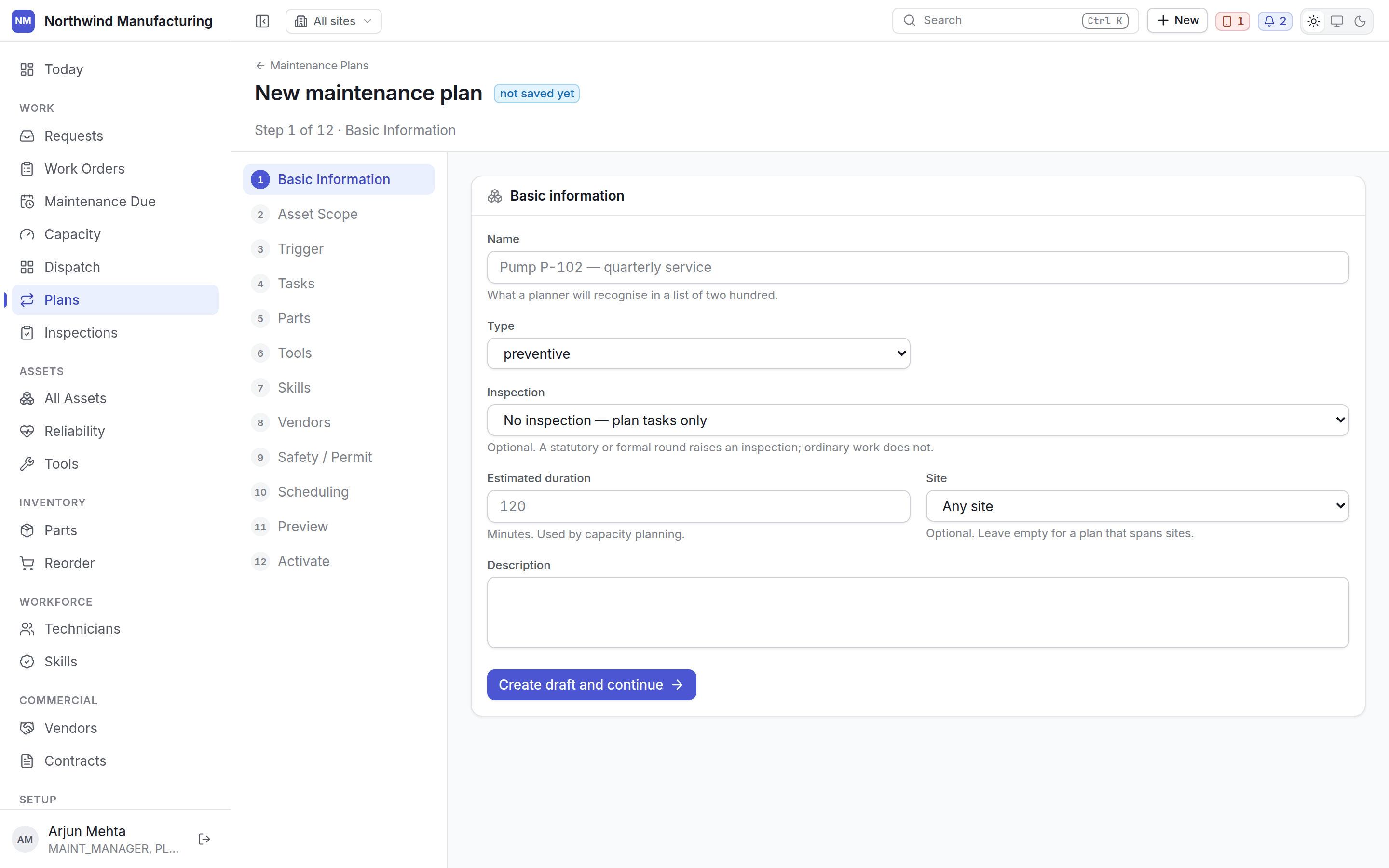Select step 4 Tasks
Screen dimensions: 1389x868
(339, 284)
